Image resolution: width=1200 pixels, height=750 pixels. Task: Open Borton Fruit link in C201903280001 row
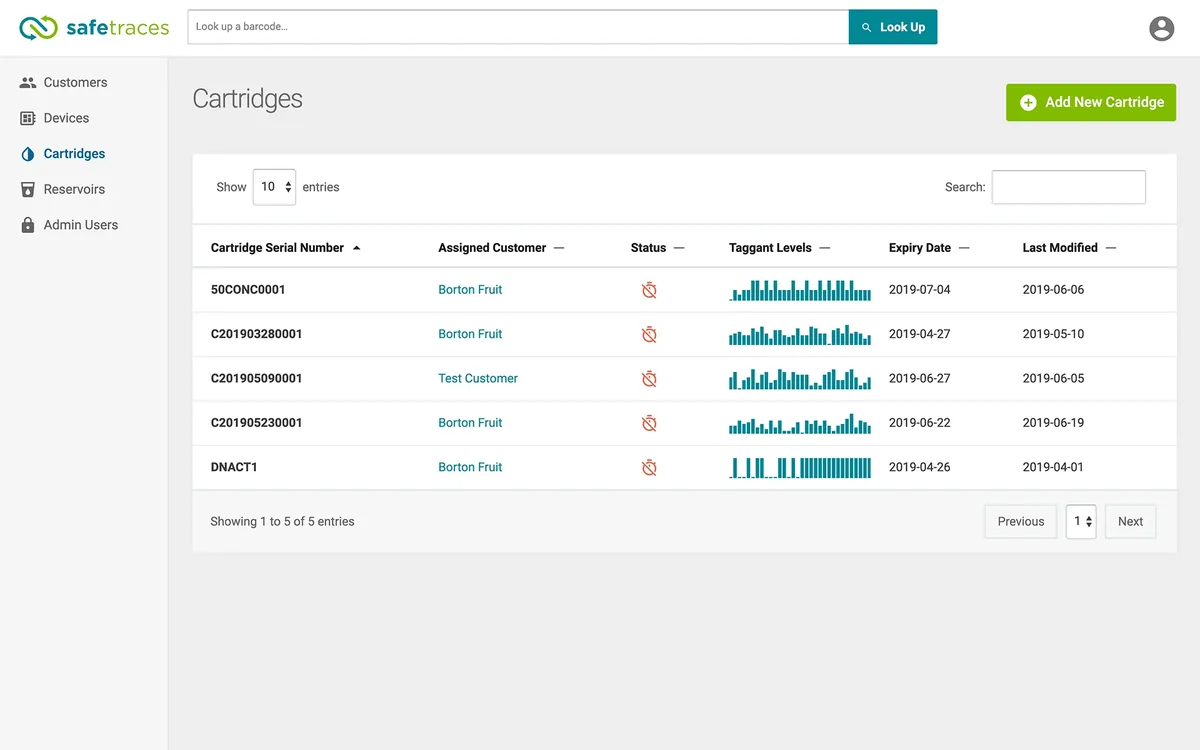point(470,334)
